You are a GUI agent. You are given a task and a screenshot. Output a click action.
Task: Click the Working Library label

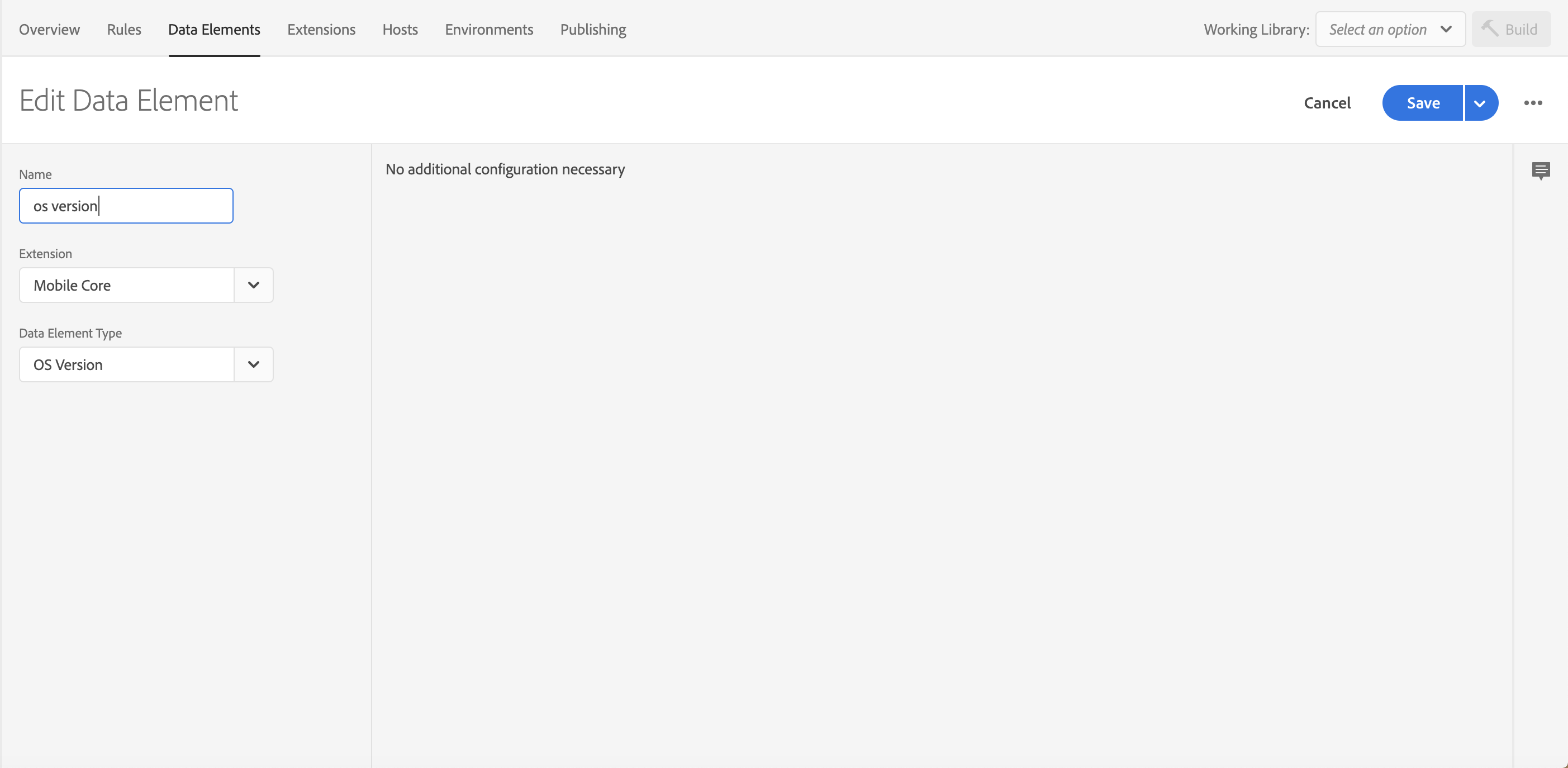pos(1256,29)
